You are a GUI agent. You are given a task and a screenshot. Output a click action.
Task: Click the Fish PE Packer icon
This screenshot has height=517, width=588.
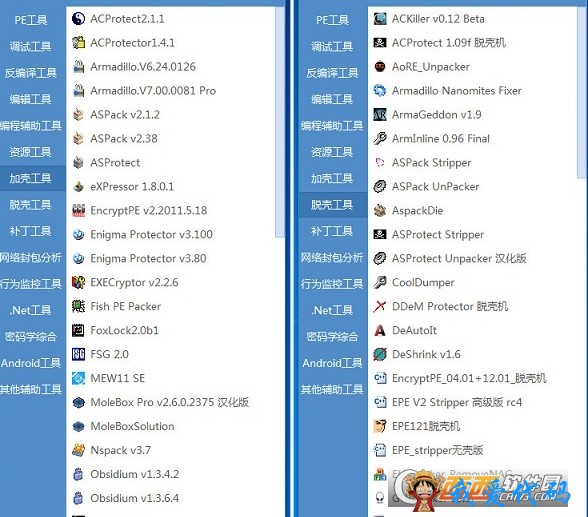pos(78,306)
